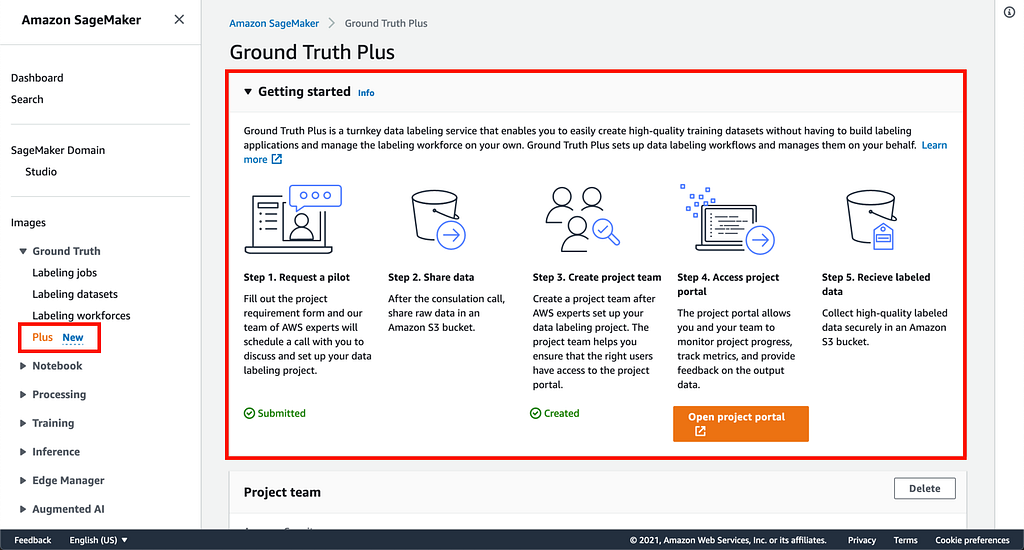Image resolution: width=1024 pixels, height=550 pixels.
Task: Click the New badge beside Plus
Action: click(72, 338)
